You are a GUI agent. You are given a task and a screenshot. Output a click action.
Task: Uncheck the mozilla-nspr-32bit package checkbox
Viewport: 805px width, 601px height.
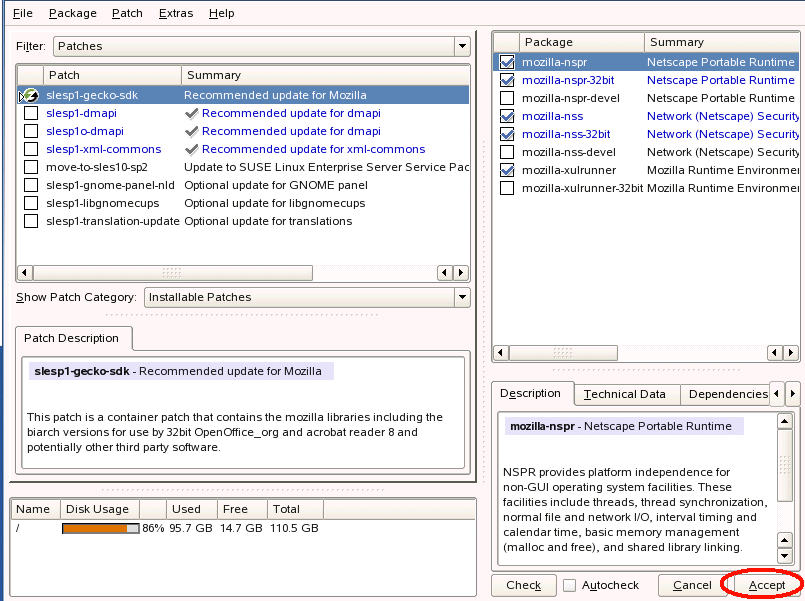(507, 80)
